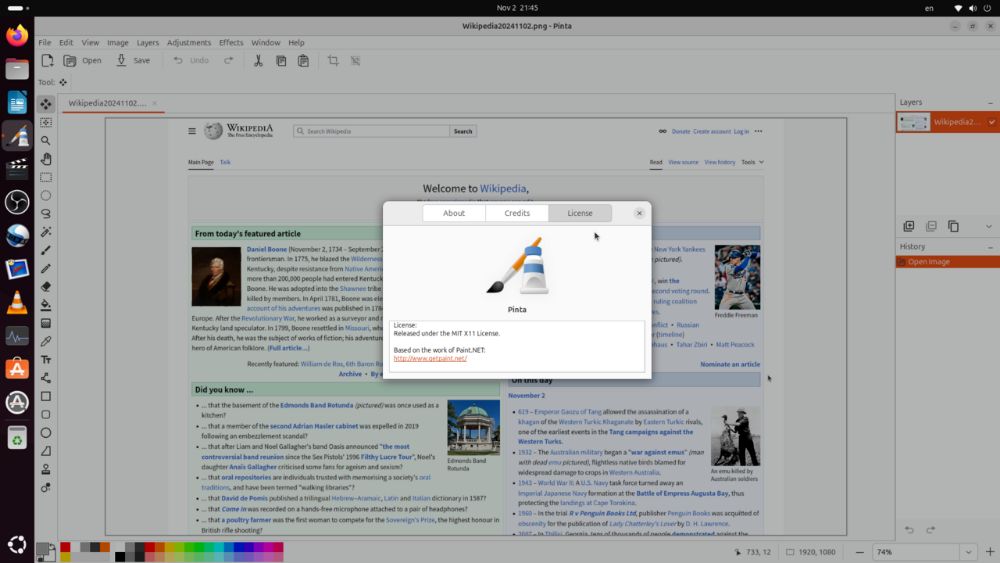Select the Freeform Shape tool
Viewport: 1000px width, 563px height.
coord(46,451)
